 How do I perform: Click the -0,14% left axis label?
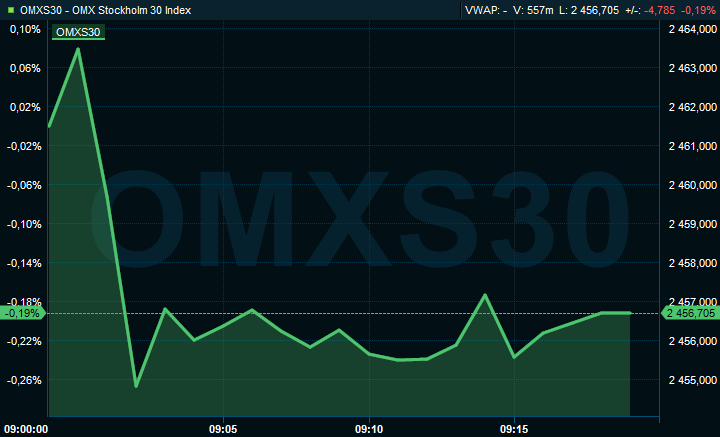pos(24,263)
